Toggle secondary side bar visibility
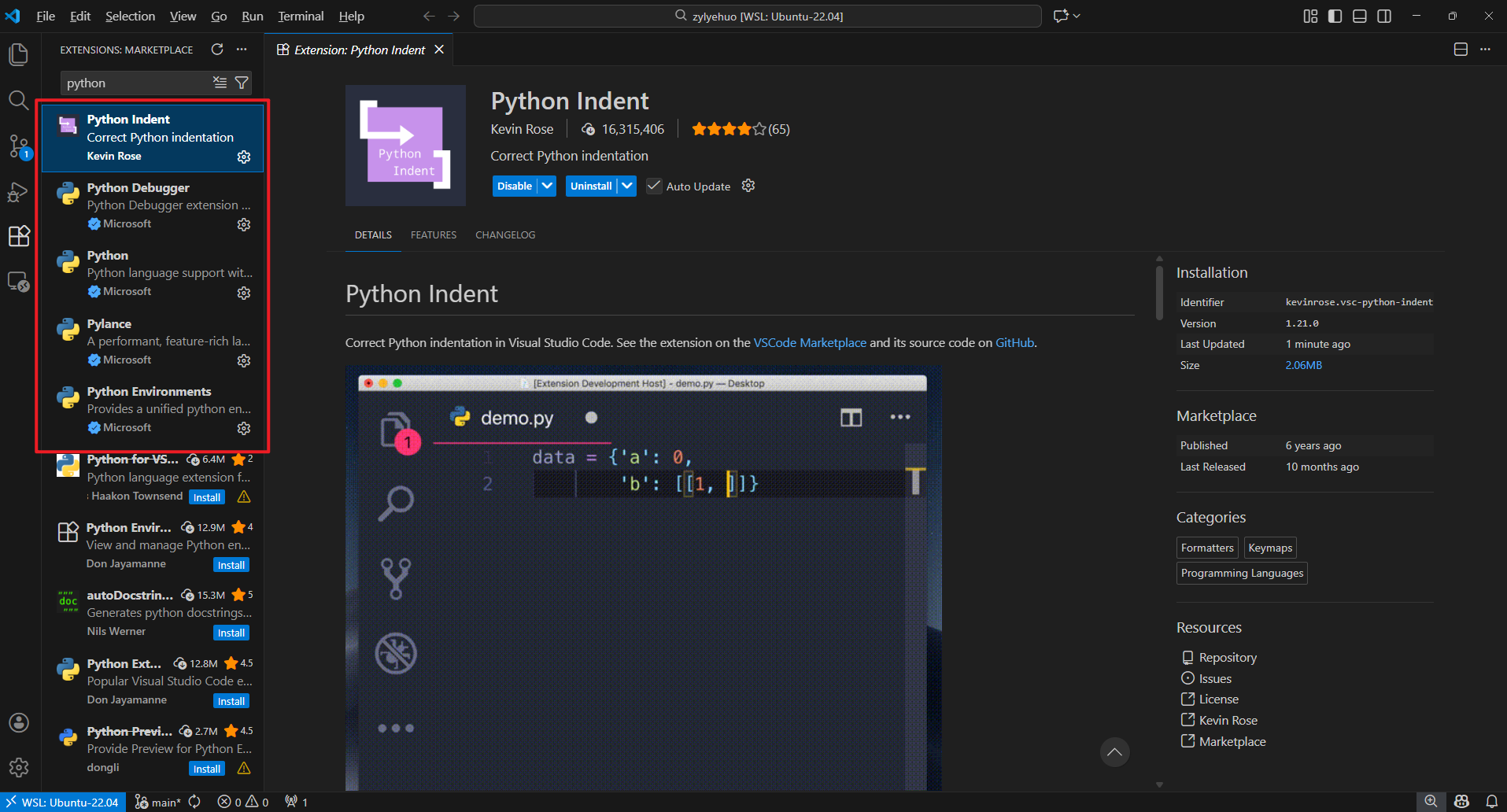This screenshot has height=812, width=1507. coord(1384,16)
